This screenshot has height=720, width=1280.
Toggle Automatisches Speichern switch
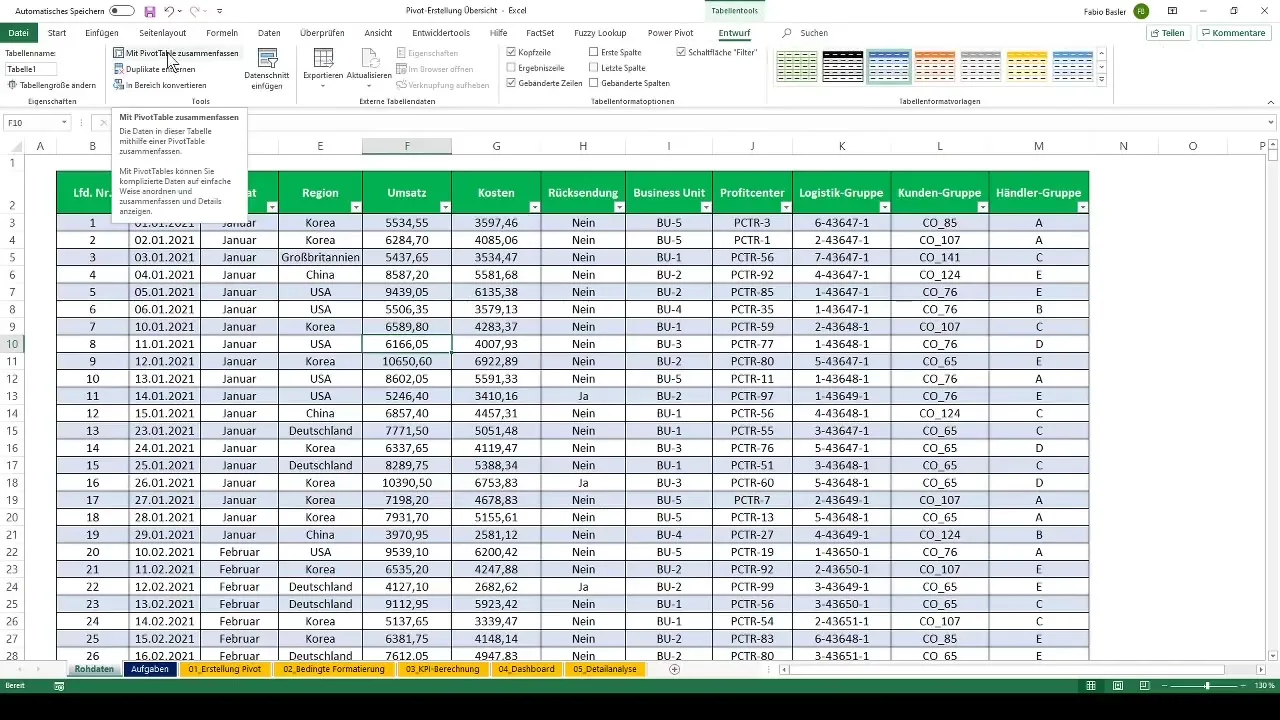[122, 11]
